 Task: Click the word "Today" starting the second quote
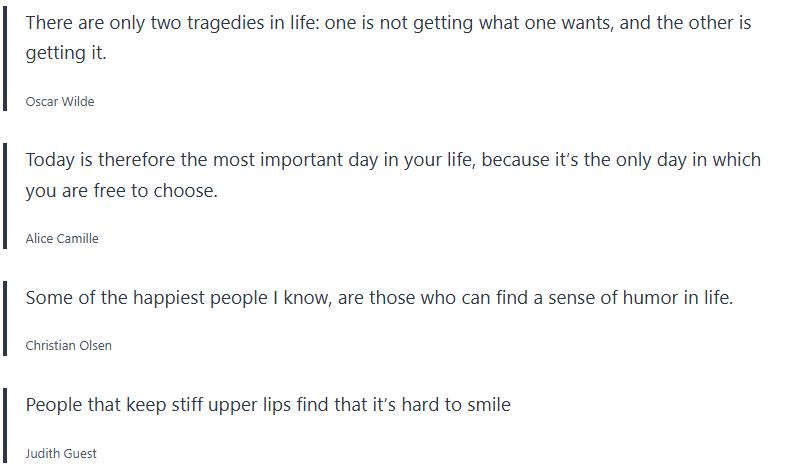tap(51, 160)
